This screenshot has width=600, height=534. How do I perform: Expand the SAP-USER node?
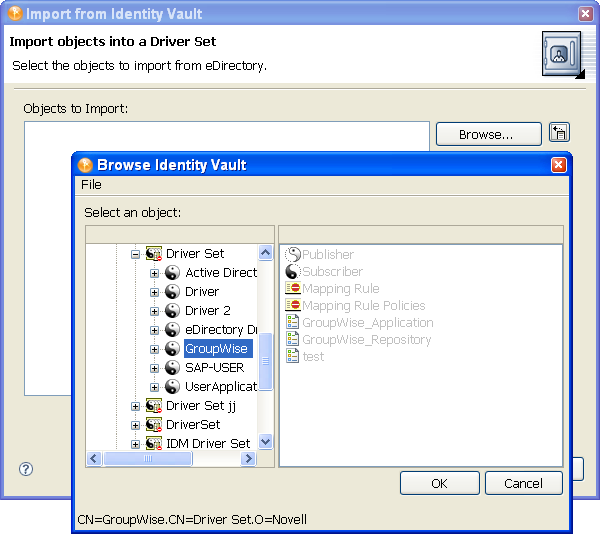coord(154,368)
